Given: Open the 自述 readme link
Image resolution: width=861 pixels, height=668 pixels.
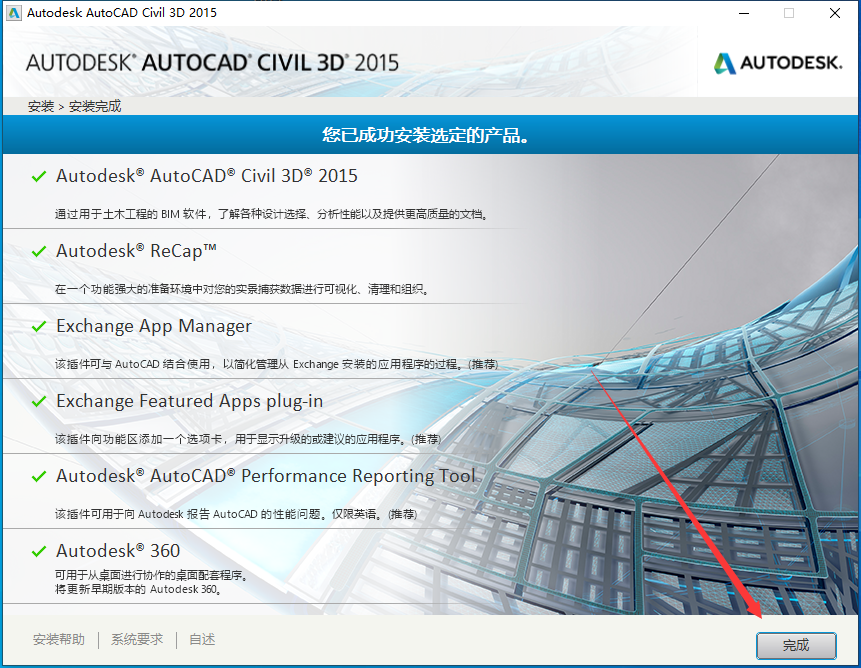Looking at the screenshot, I should 202,639.
